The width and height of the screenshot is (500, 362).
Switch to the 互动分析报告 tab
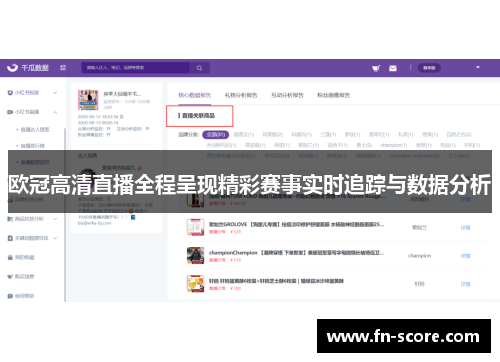(x=287, y=95)
